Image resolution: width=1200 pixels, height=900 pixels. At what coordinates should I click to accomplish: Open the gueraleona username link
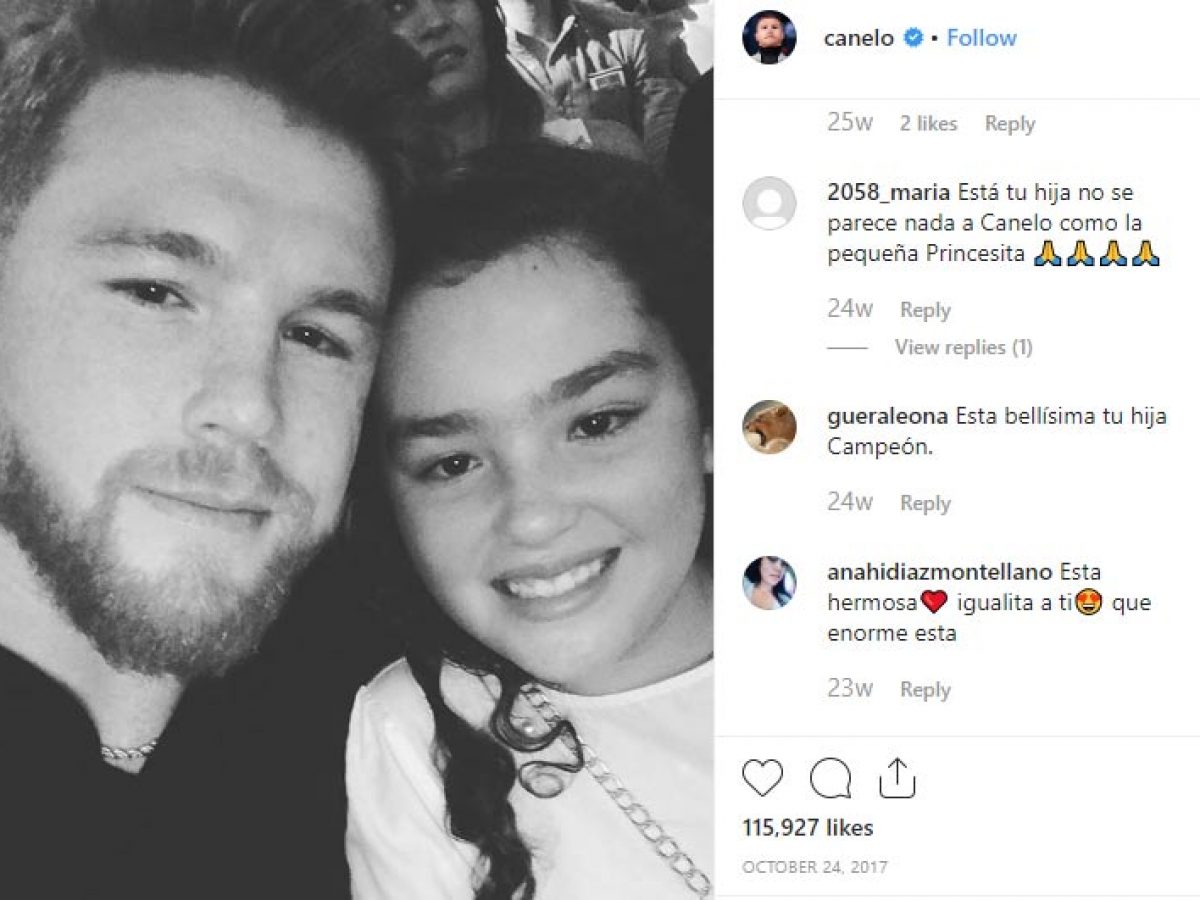pos(888,416)
